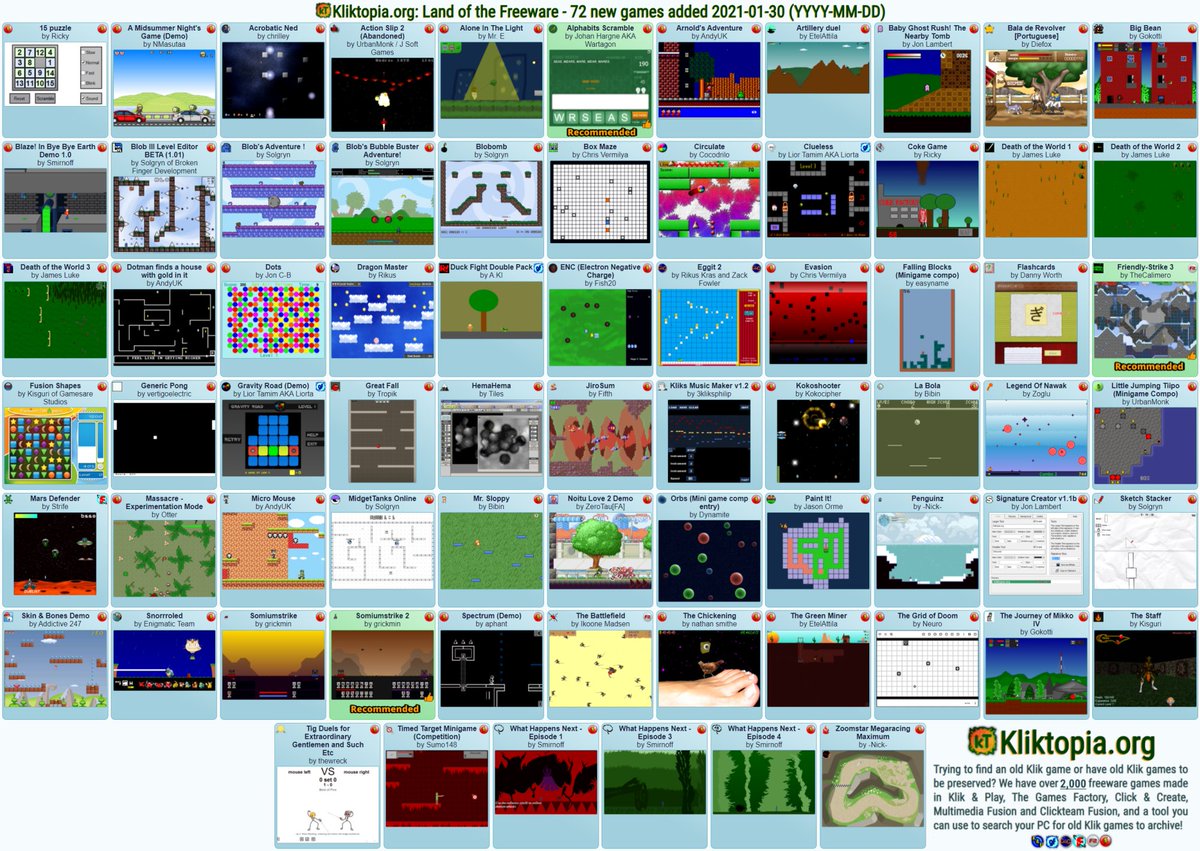Click the blue game icon beside Blob's Adventure !

pos(227,147)
